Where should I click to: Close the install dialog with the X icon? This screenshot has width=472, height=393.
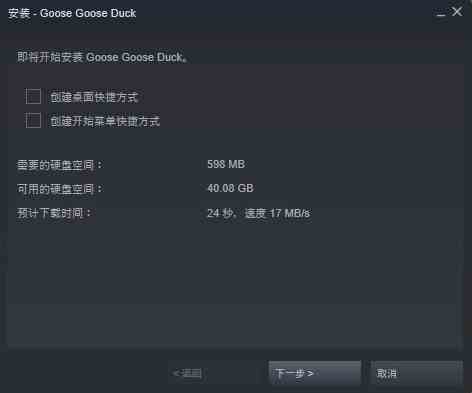coord(457,12)
